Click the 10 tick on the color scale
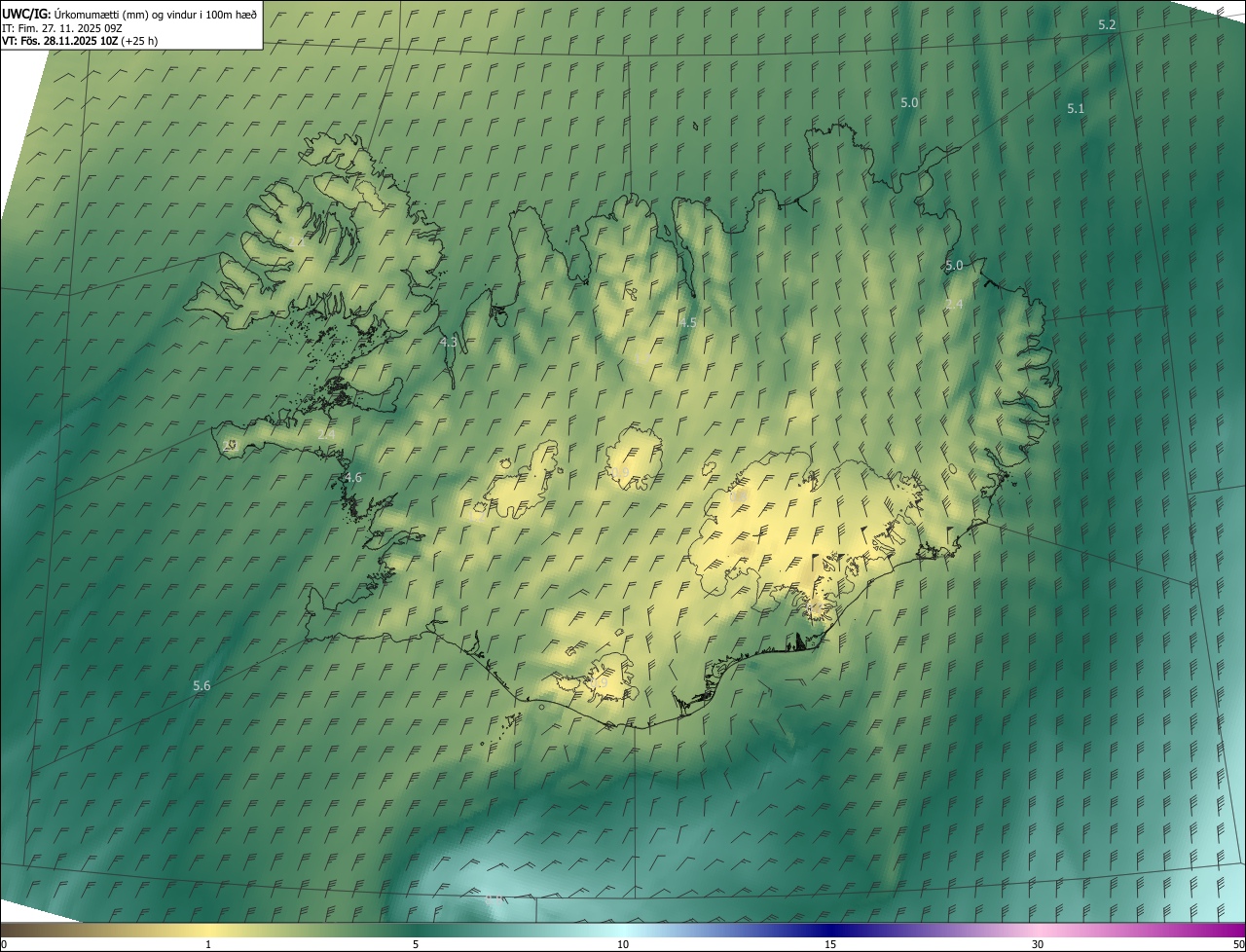Image resolution: width=1246 pixels, height=952 pixels. (623, 944)
